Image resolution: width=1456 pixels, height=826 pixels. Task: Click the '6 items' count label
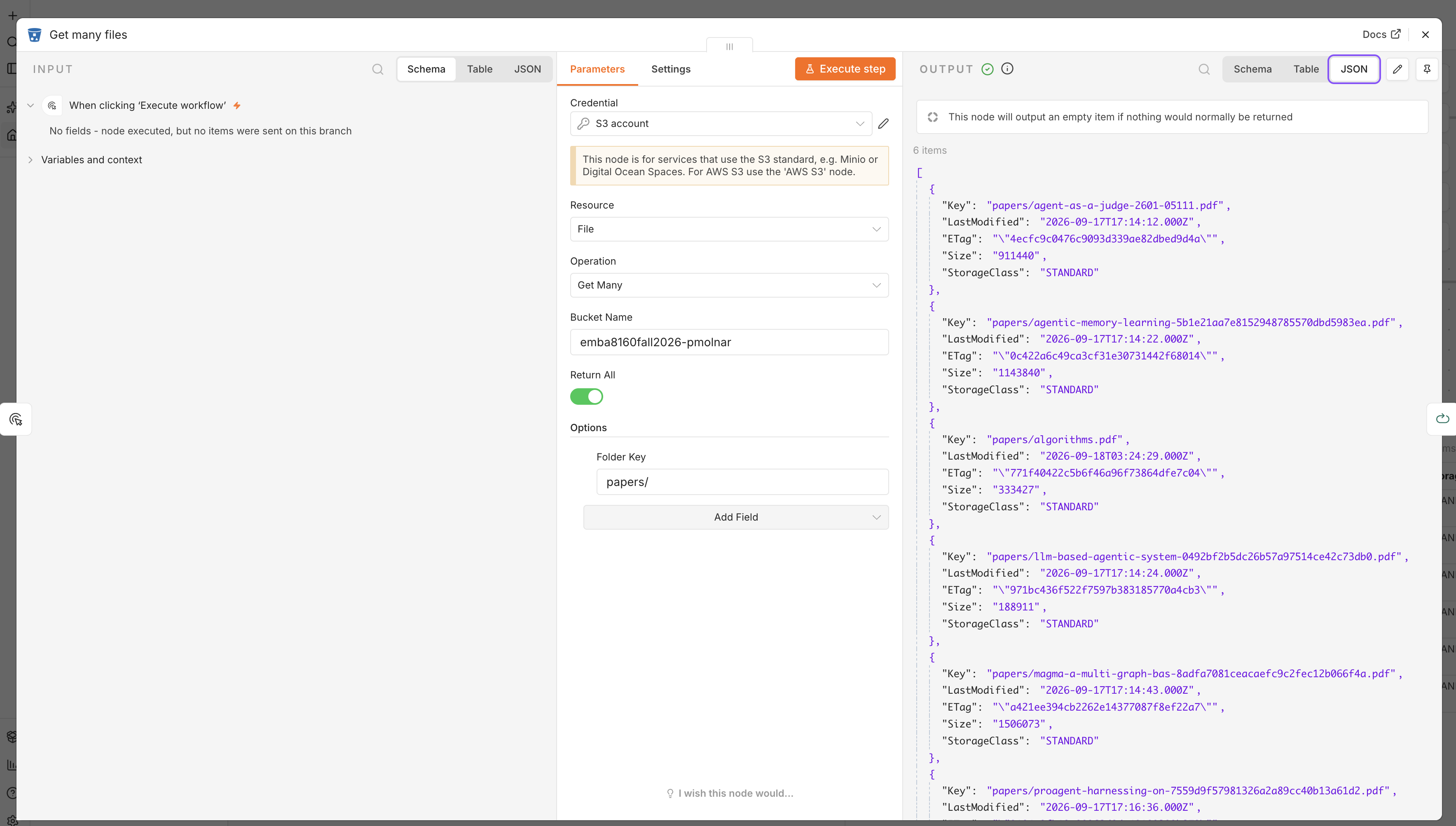tap(930, 150)
